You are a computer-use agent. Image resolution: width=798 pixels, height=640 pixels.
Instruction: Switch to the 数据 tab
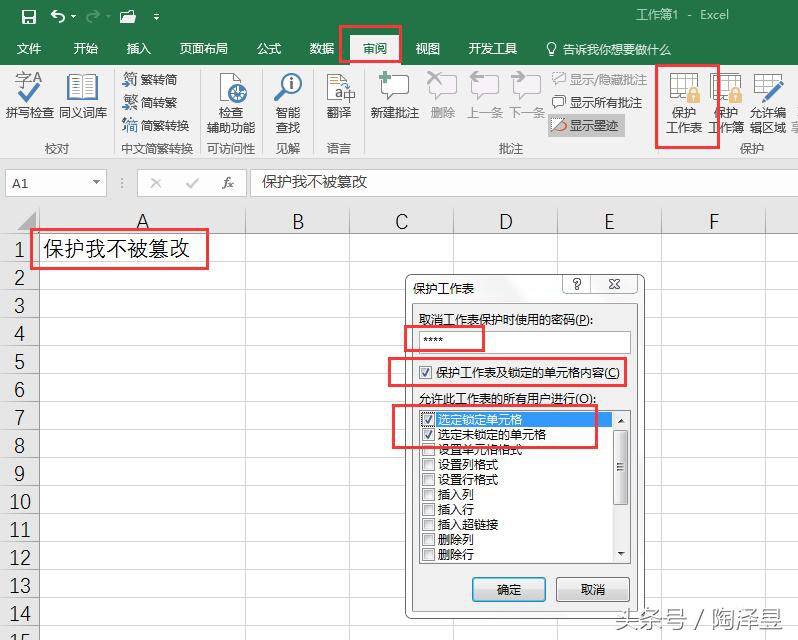pos(322,49)
